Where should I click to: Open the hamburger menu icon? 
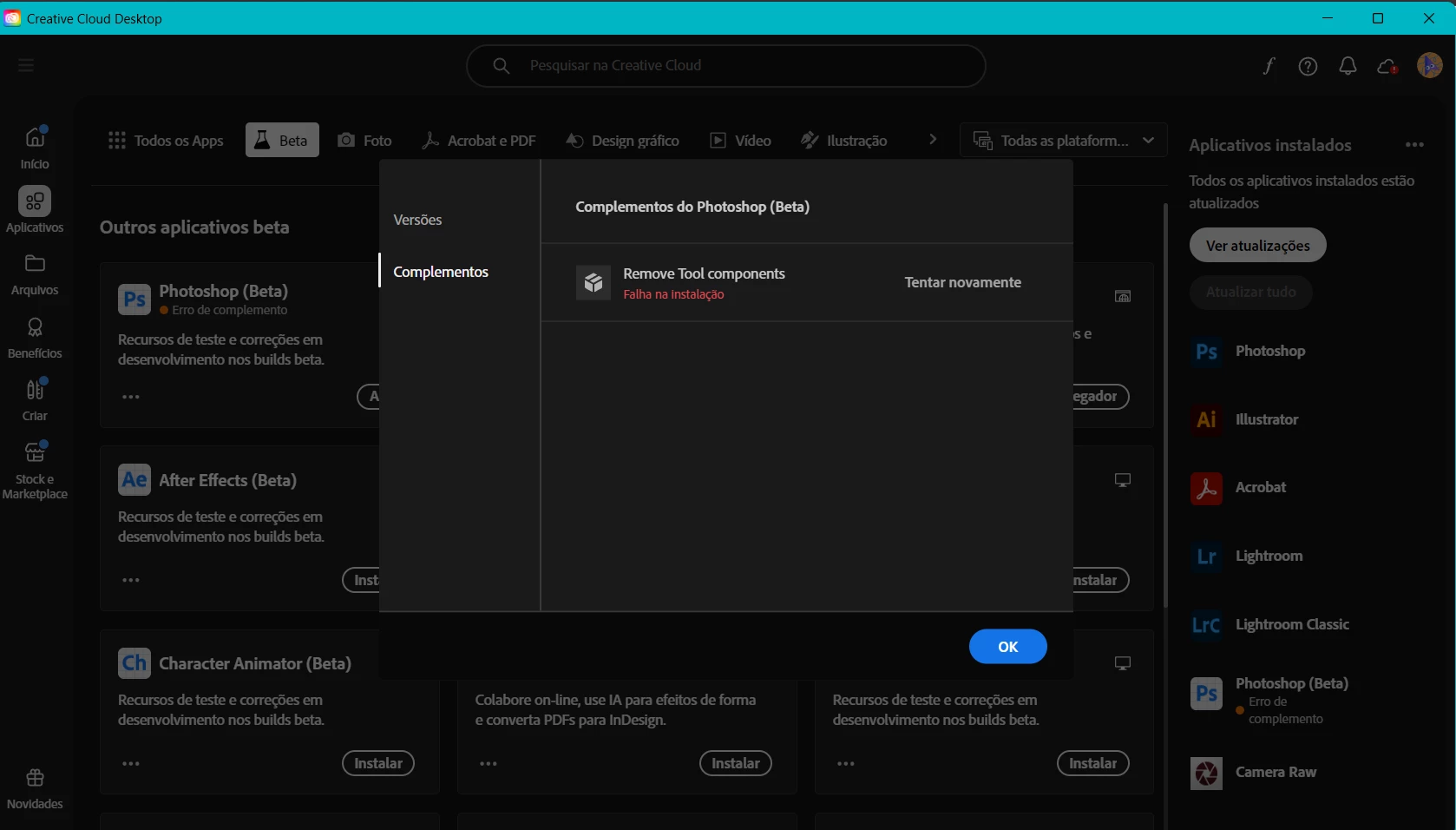tap(26, 65)
